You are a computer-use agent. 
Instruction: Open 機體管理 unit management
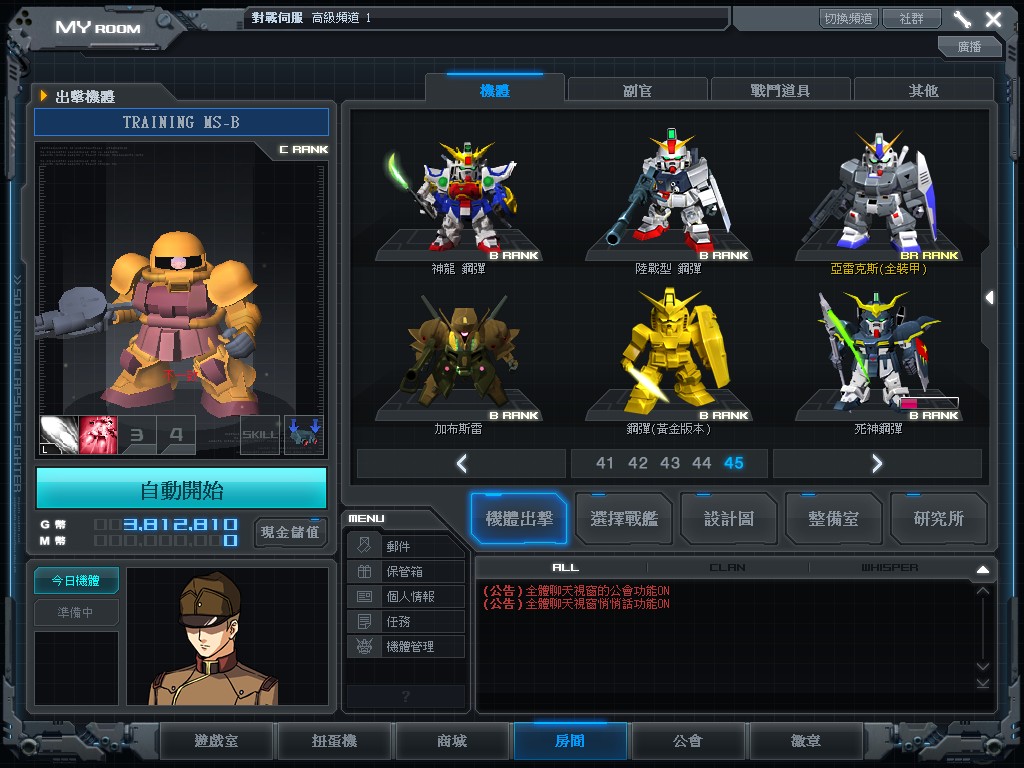click(x=406, y=647)
